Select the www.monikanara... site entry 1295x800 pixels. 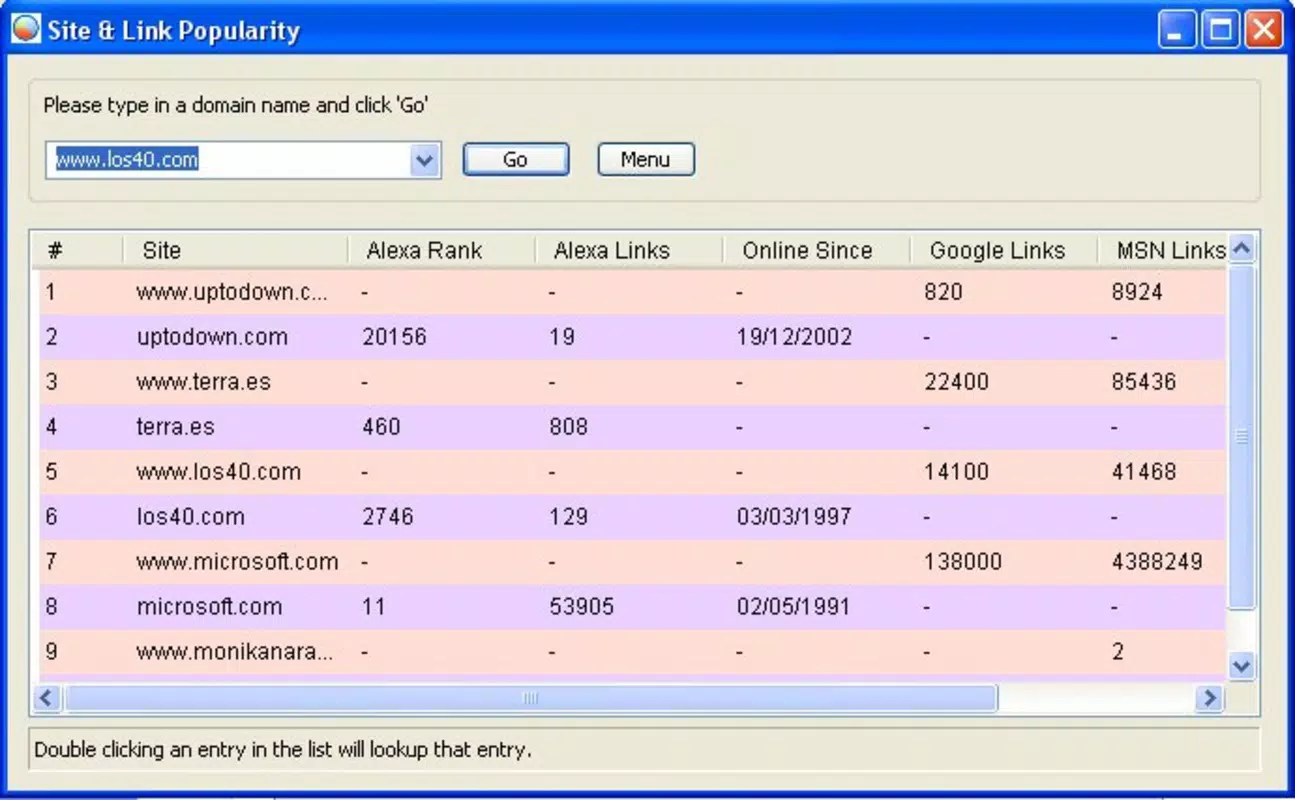pyautogui.click(x=235, y=652)
